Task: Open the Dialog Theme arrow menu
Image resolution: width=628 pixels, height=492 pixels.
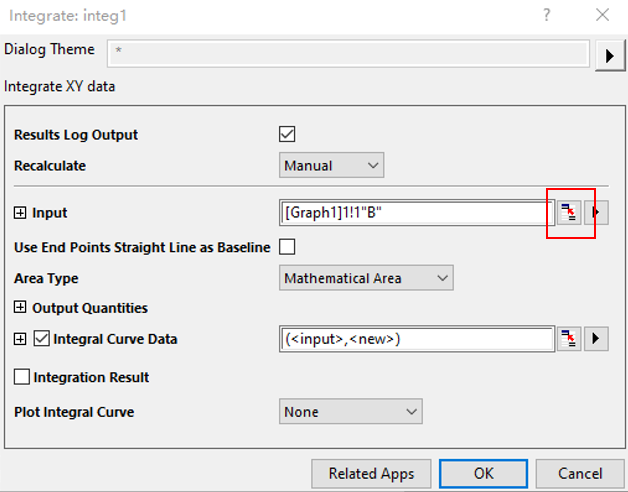Action: [609, 55]
